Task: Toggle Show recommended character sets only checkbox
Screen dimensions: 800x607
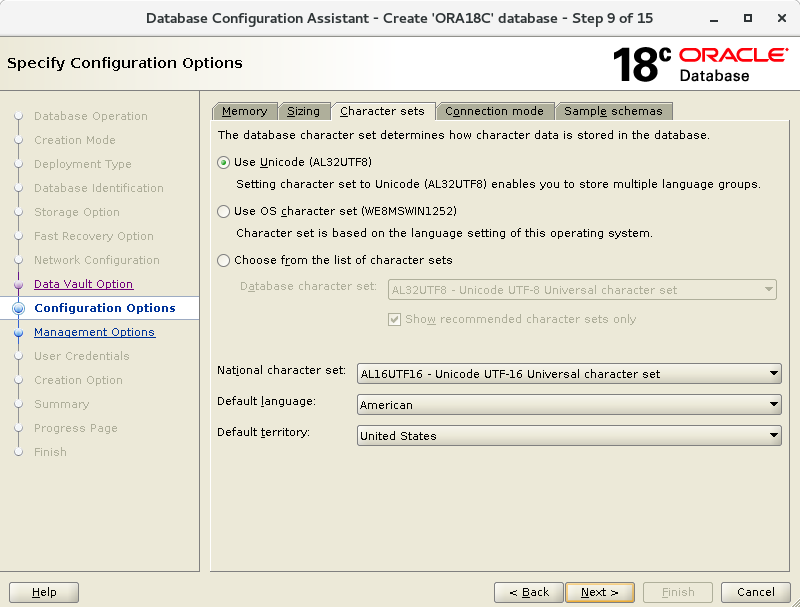Action: click(394, 320)
